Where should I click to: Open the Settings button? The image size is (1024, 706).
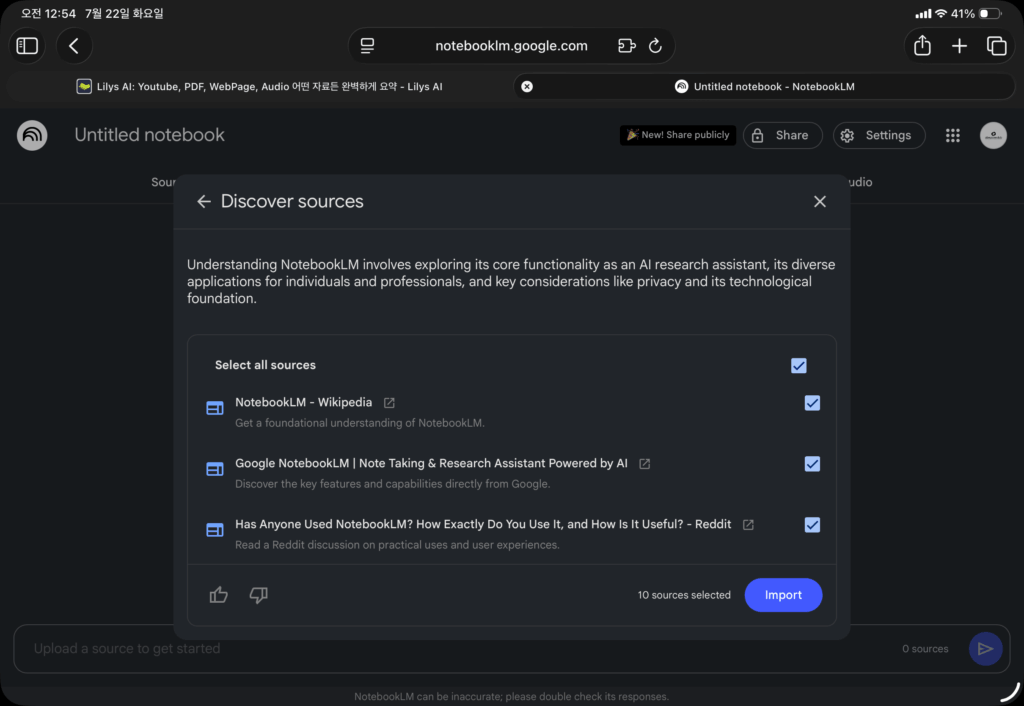coord(878,135)
